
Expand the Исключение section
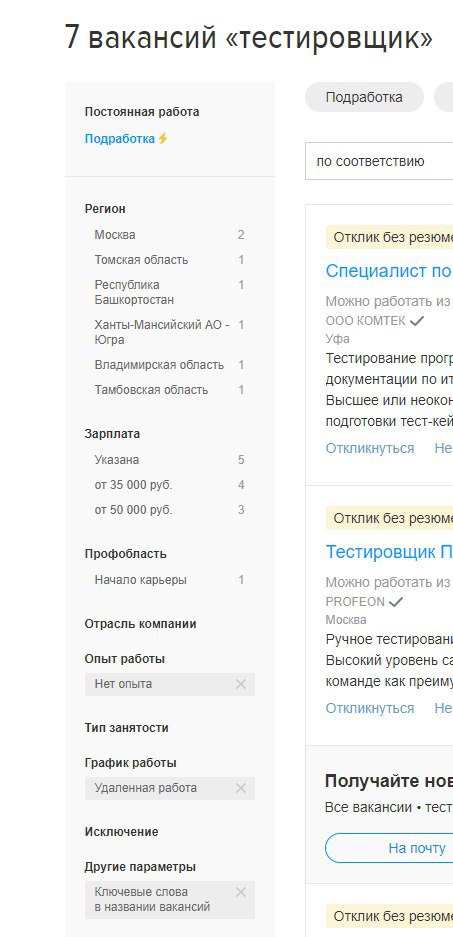click(x=121, y=832)
